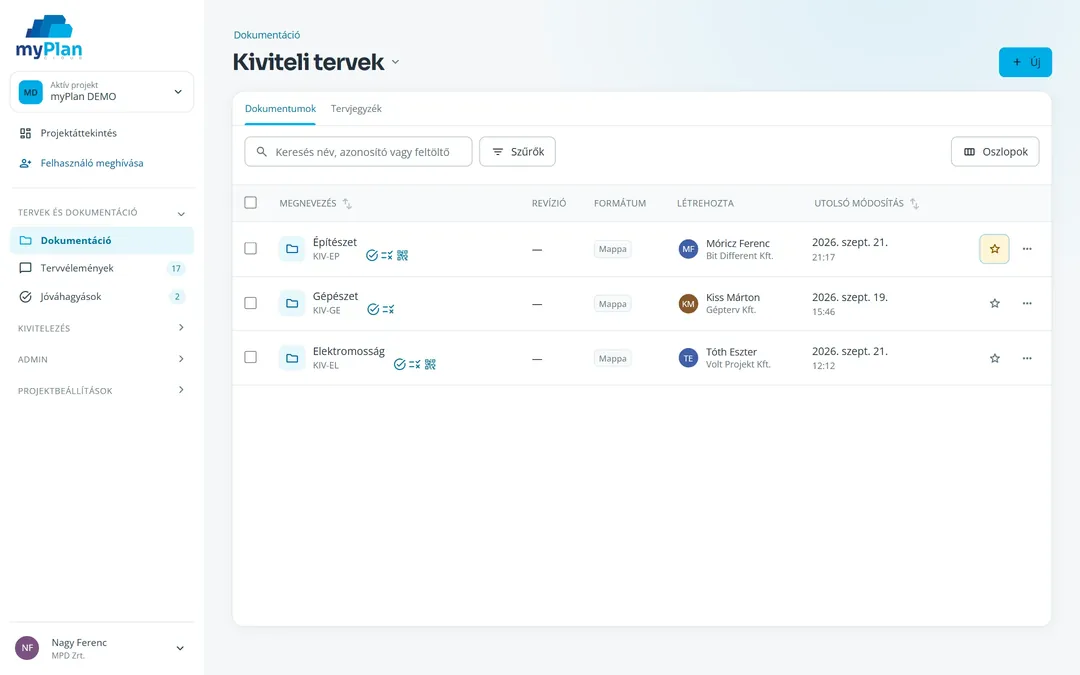
Task: Click the Revízió column header
Action: 549,203
